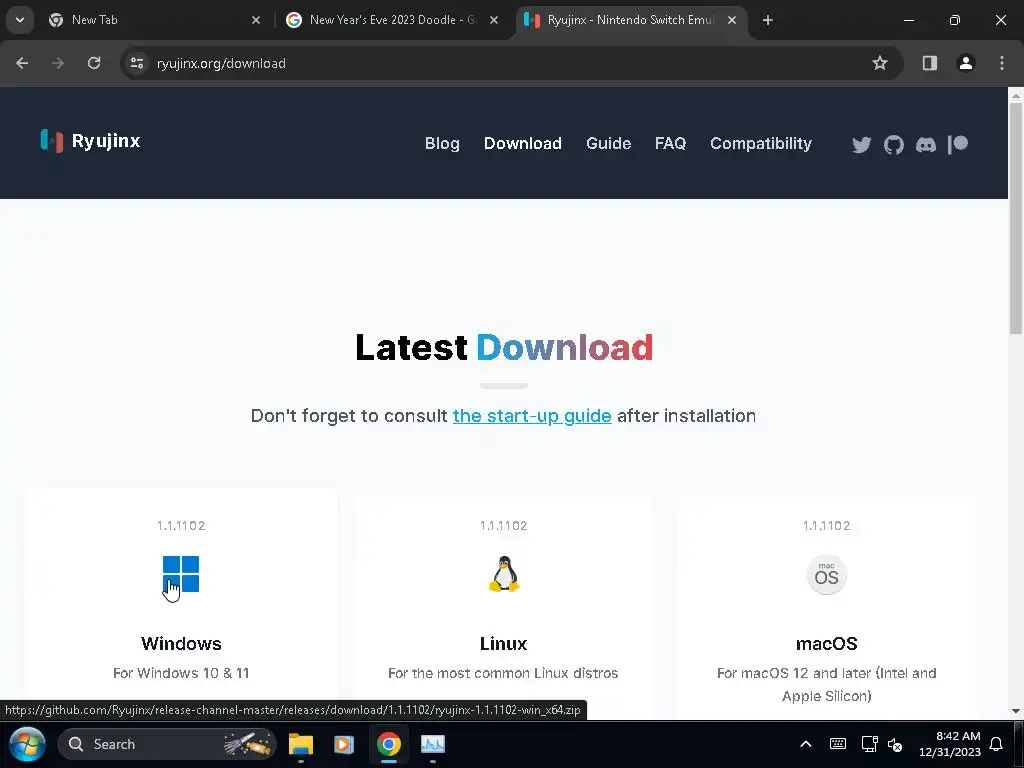Open the monitor graph taskbar app

[432, 744]
